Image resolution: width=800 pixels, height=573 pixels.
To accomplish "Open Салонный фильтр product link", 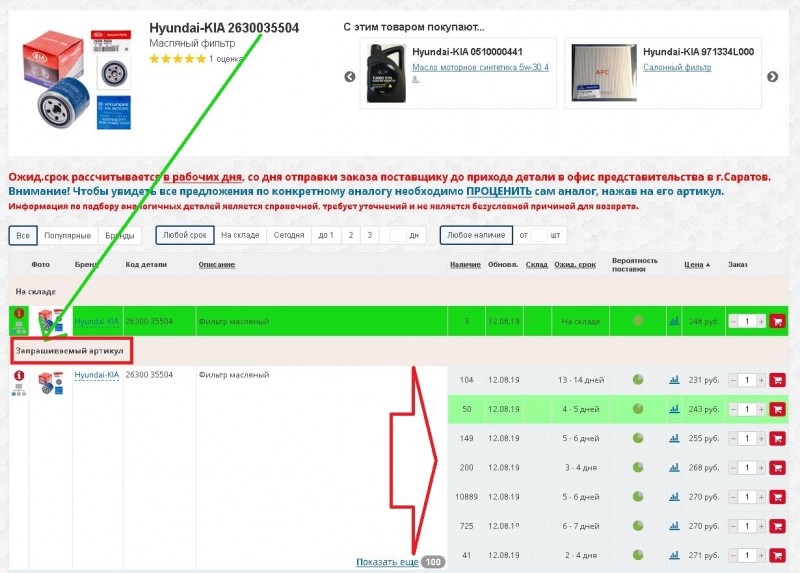I will [x=677, y=67].
